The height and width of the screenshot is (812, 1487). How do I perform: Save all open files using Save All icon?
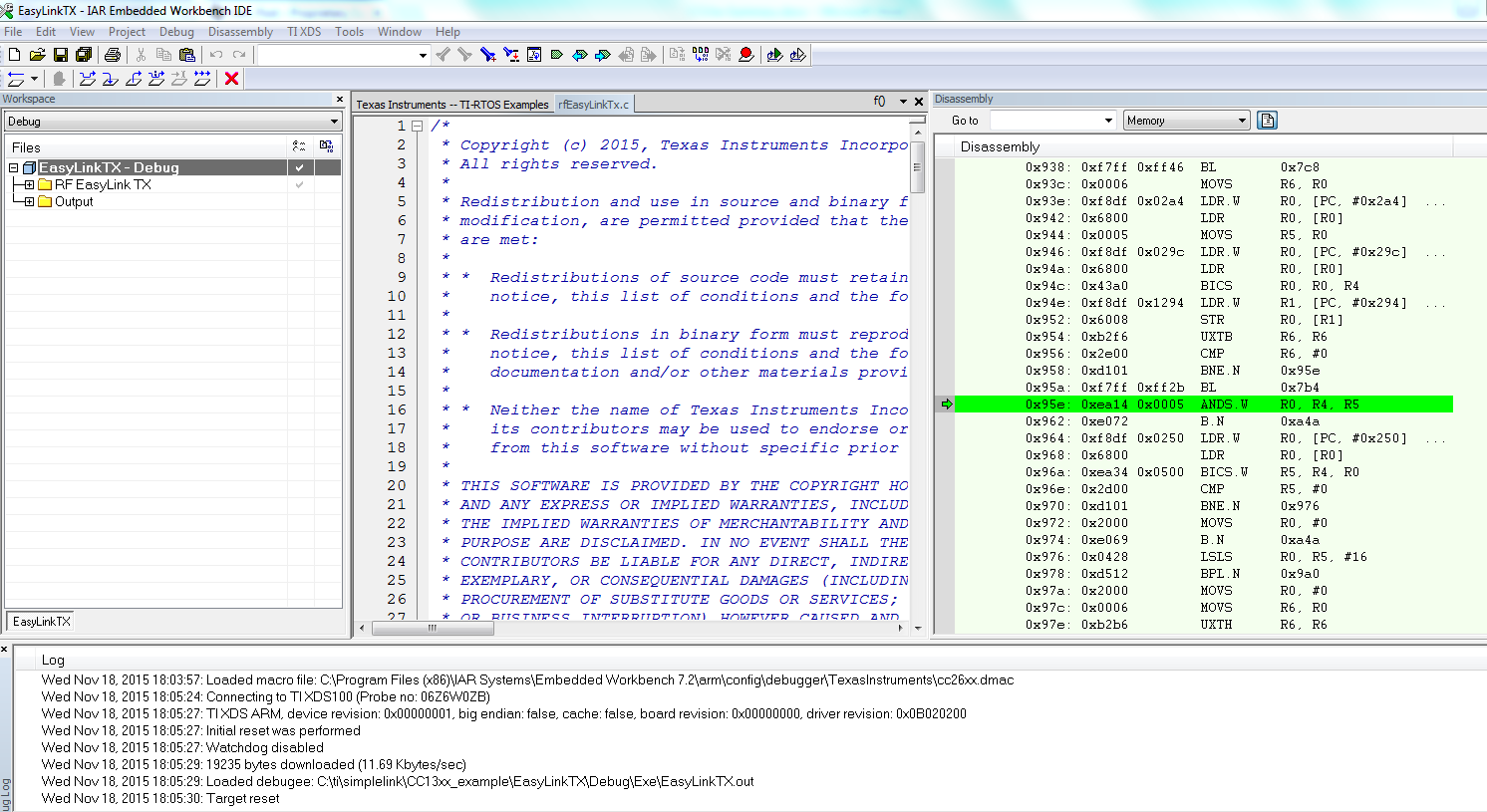[84, 55]
